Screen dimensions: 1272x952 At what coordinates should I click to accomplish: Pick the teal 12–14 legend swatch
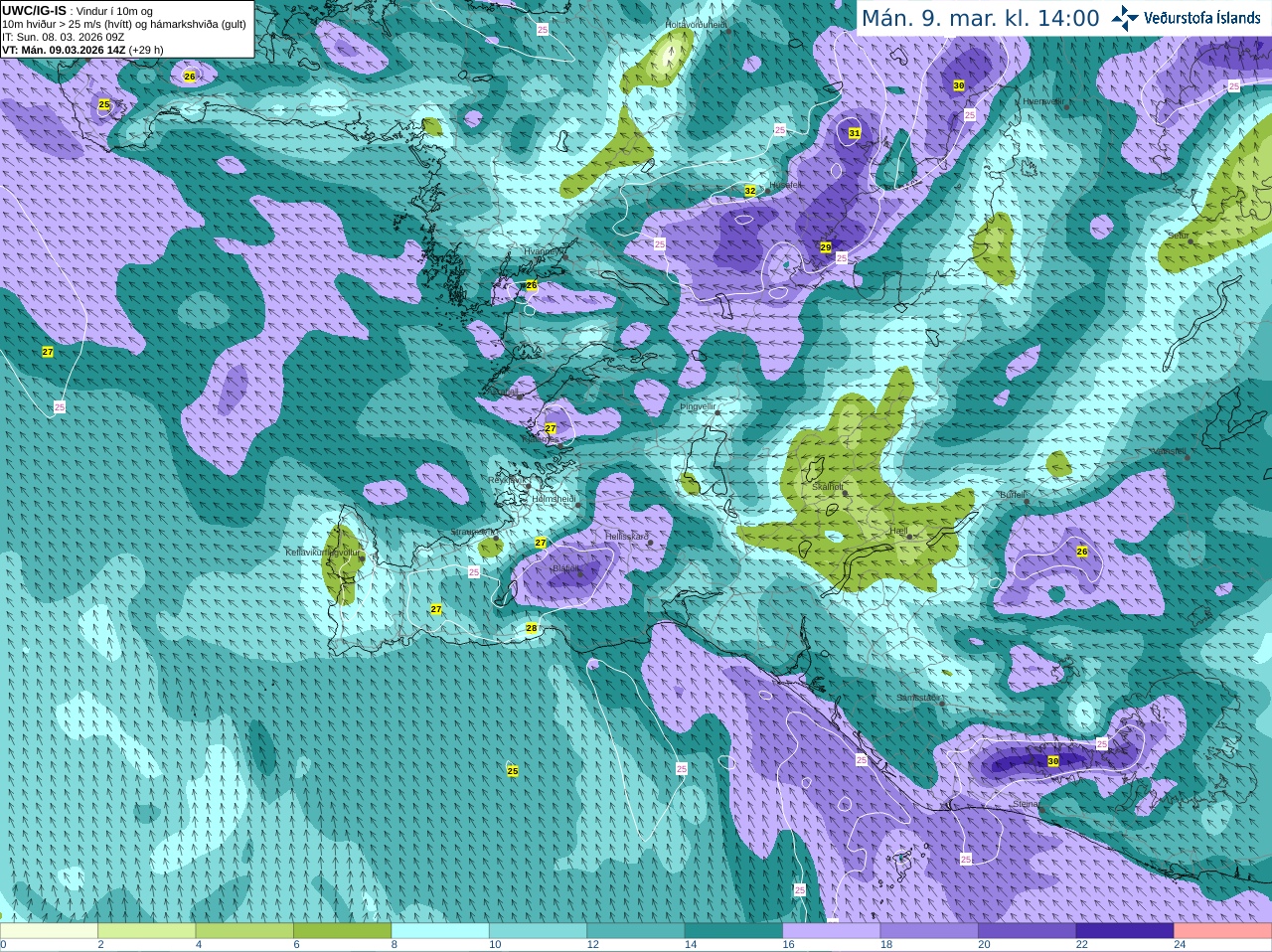coord(636,930)
